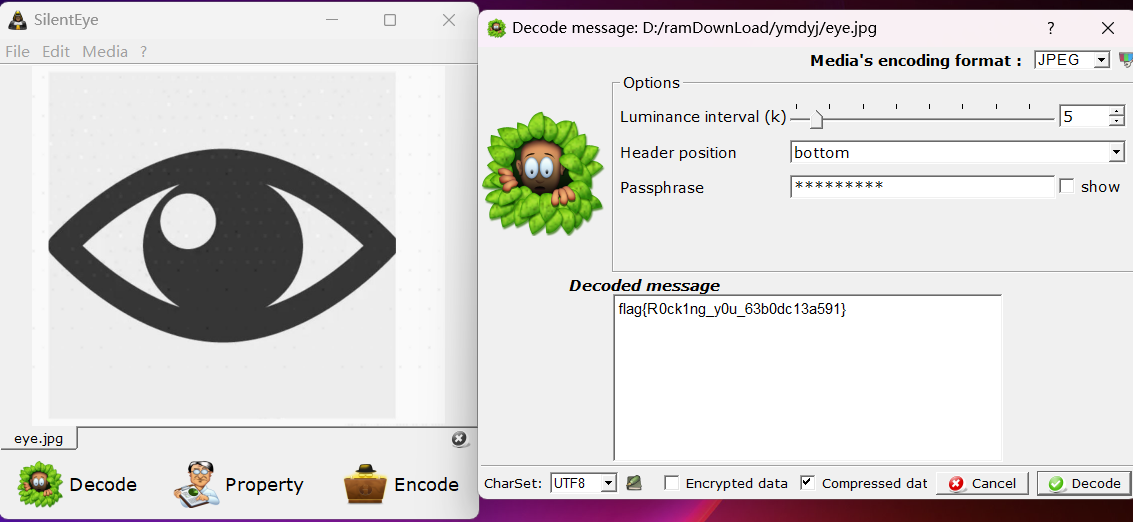Open the CharSet UTF8 dropdown

tap(584, 483)
